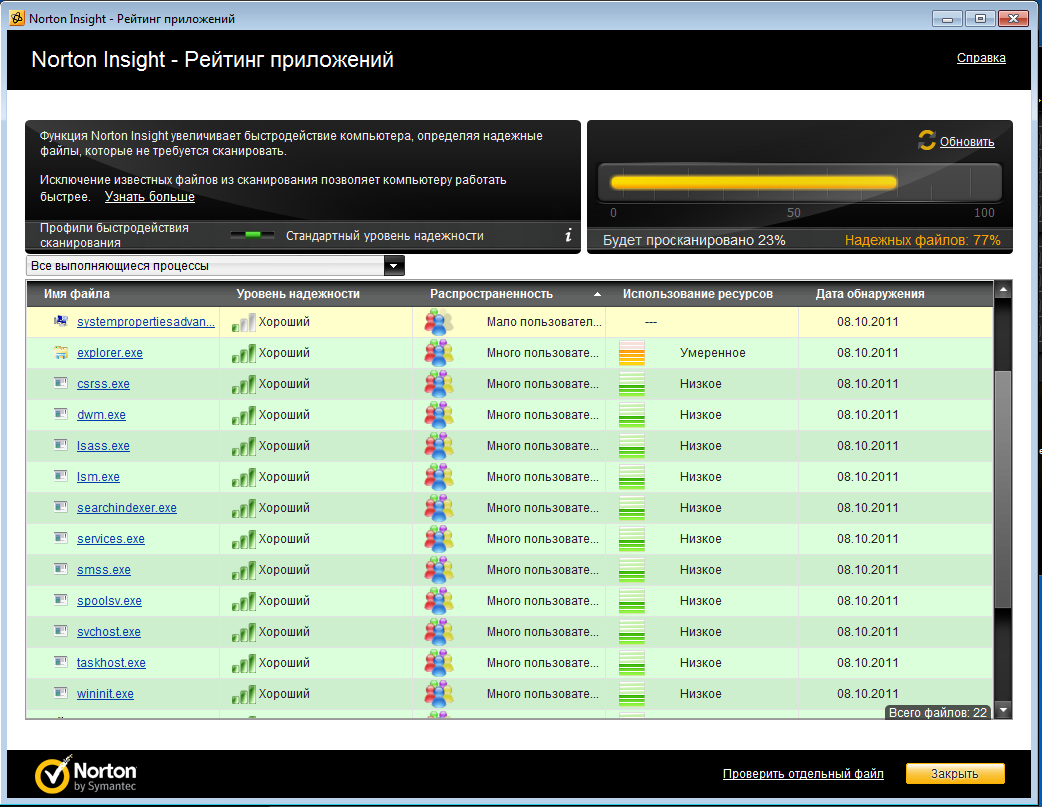The height and width of the screenshot is (807, 1042).
Task: Click 'Надежных файлов: 77%' text
Action: (922, 241)
